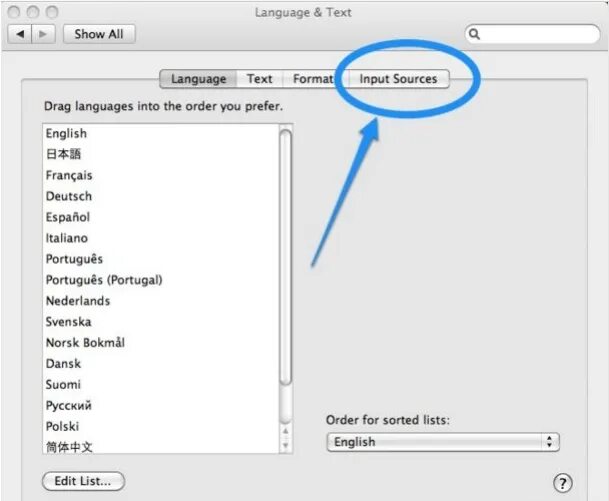Select Polski in the language list
The height and width of the screenshot is (501, 609).
click(x=161, y=427)
